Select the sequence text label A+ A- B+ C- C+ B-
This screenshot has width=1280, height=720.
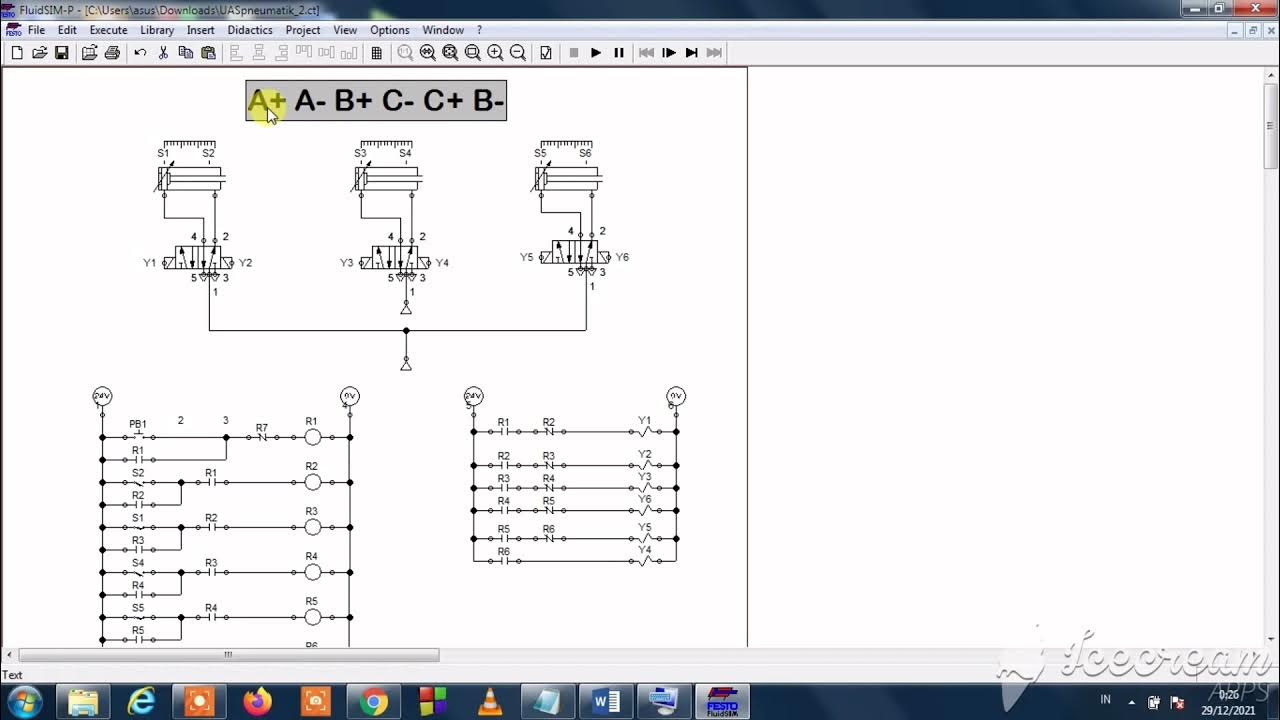point(376,100)
